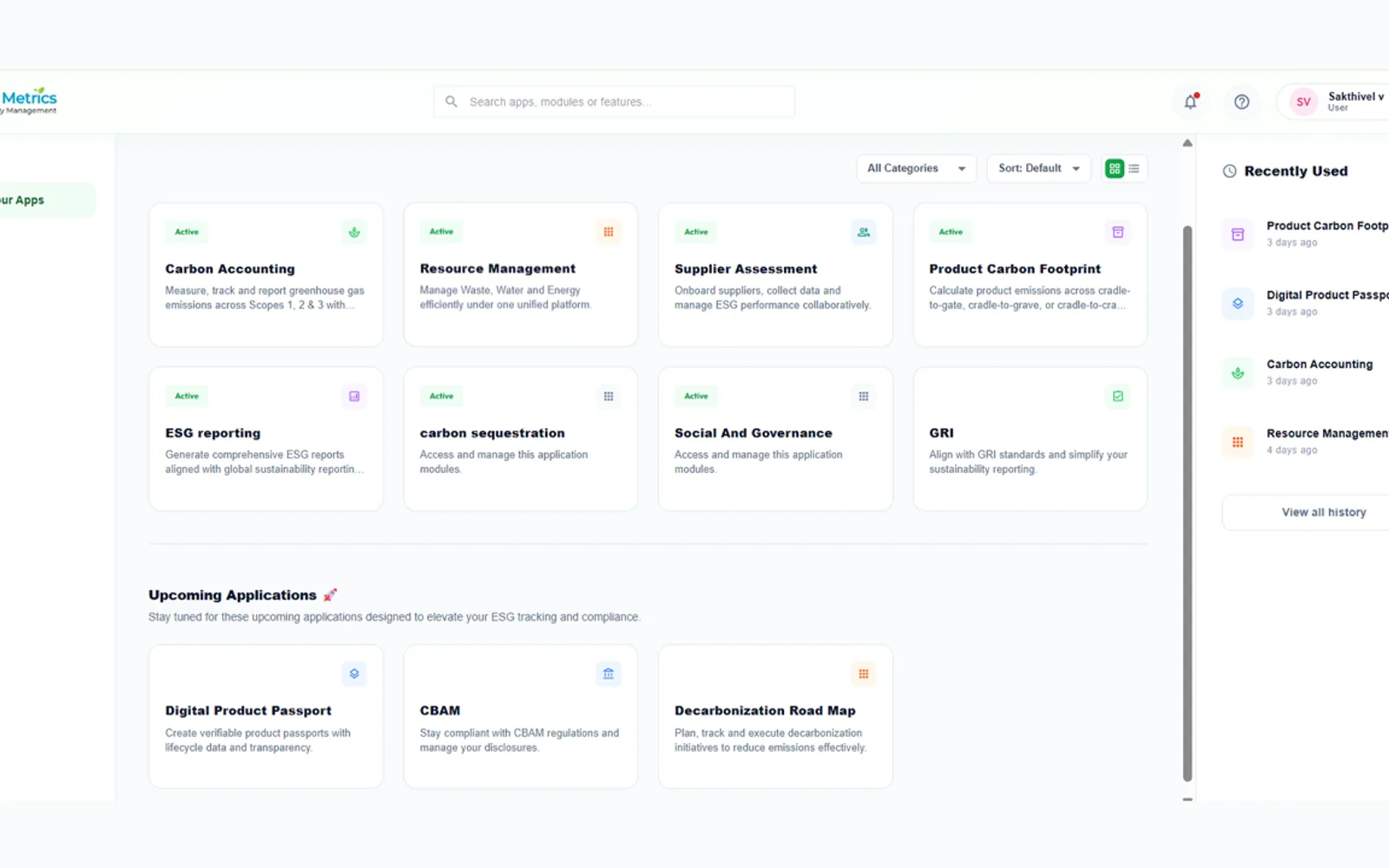Click the Carbon Accounting card leaf icon
This screenshot has width=1389, height=868.
click(x=354, y=232)
